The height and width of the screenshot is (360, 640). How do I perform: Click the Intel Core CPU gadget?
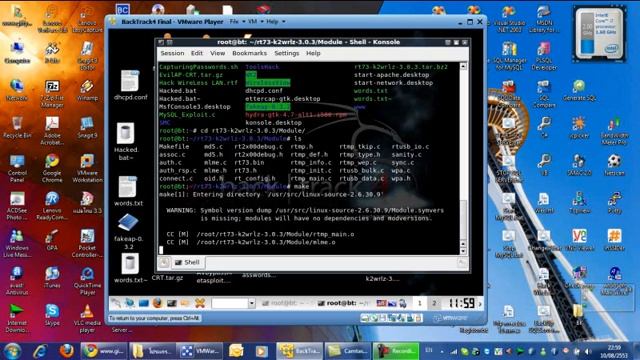(599, 34)
